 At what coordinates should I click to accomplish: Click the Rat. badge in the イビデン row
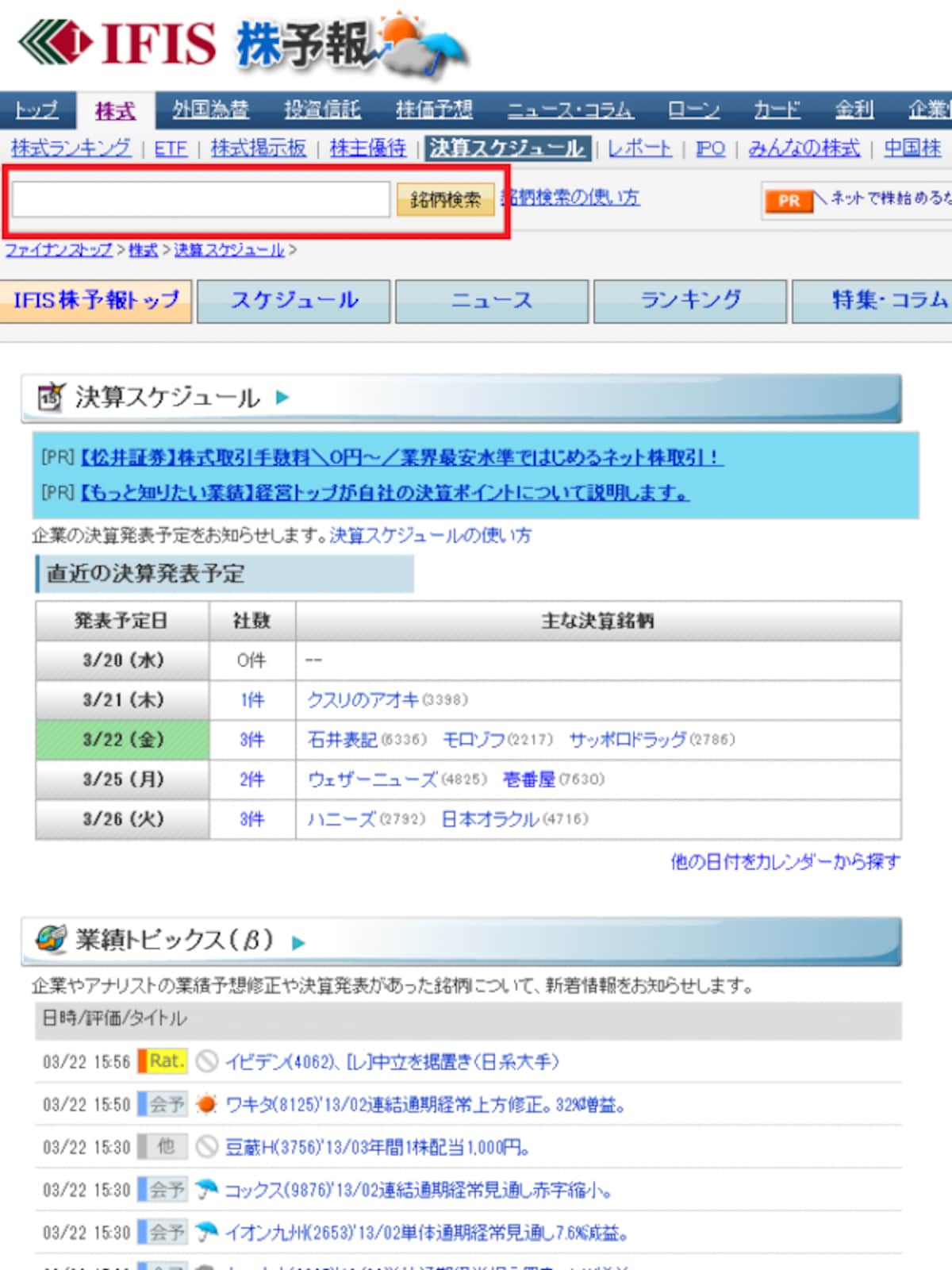coord(163,1061)
